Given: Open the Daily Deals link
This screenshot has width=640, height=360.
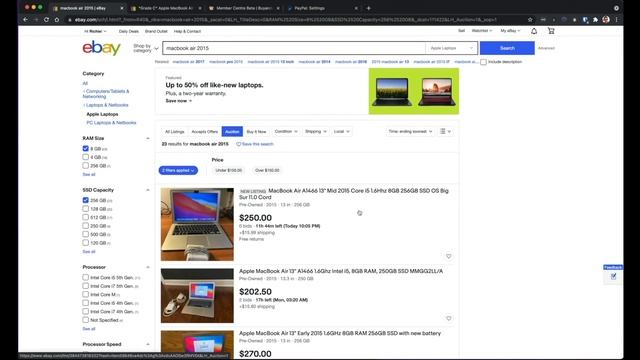Looking at the screenshot, I should tap(129, 31).
